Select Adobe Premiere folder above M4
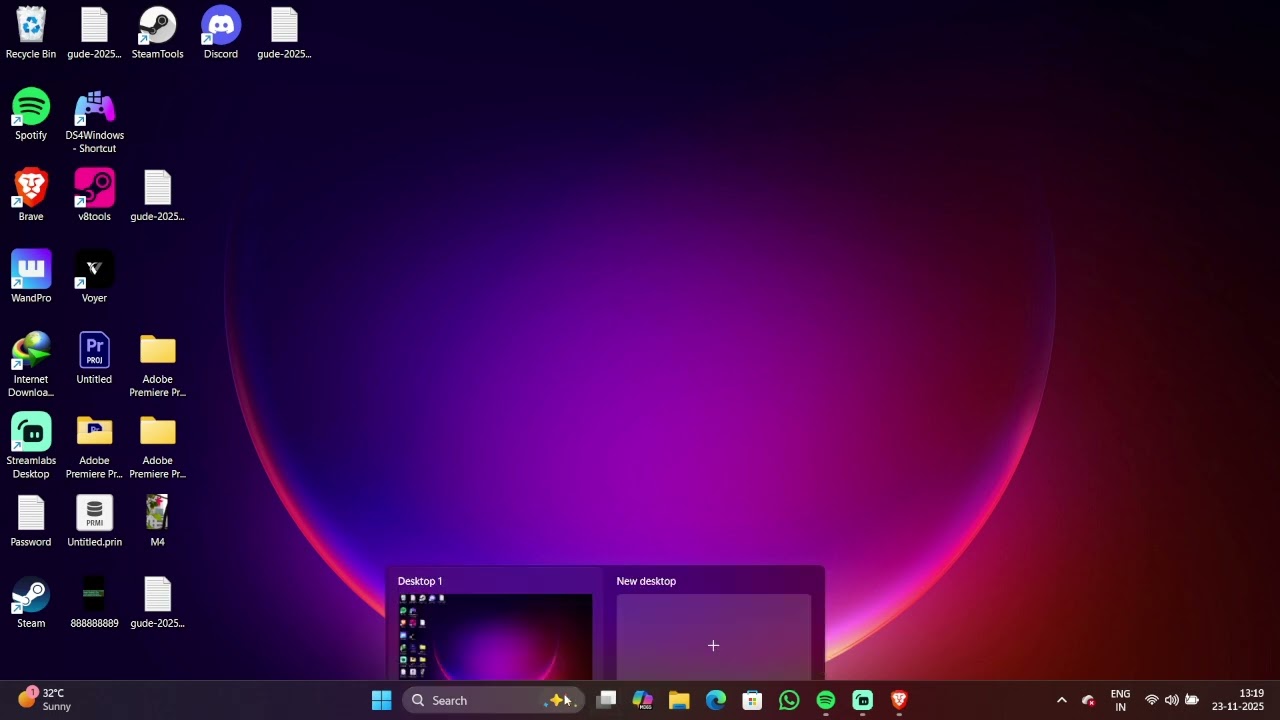Screen dimensions: 1280x720 click(157, 446)
